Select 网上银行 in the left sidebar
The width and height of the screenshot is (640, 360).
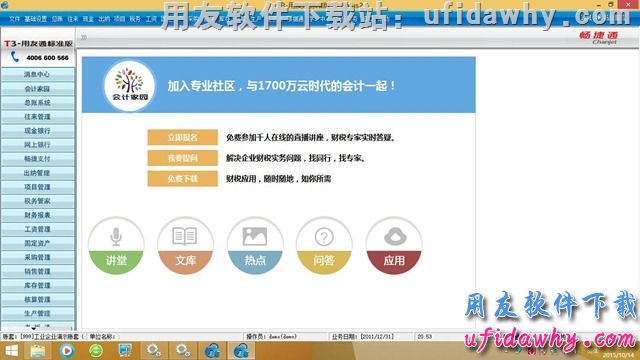38,145
